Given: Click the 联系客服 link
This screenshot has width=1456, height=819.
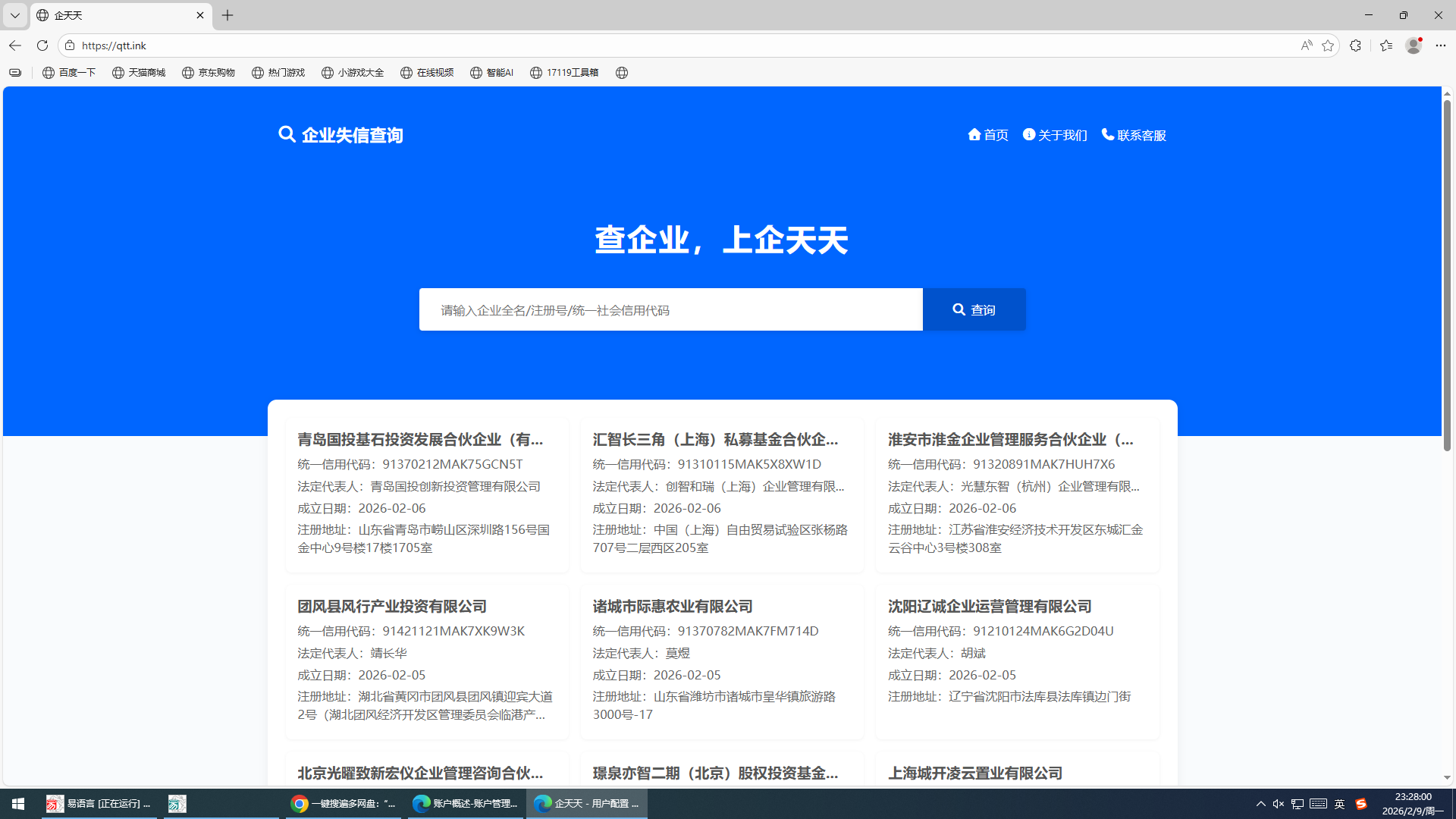Looking at the screenshot, I should point(1134,135).
